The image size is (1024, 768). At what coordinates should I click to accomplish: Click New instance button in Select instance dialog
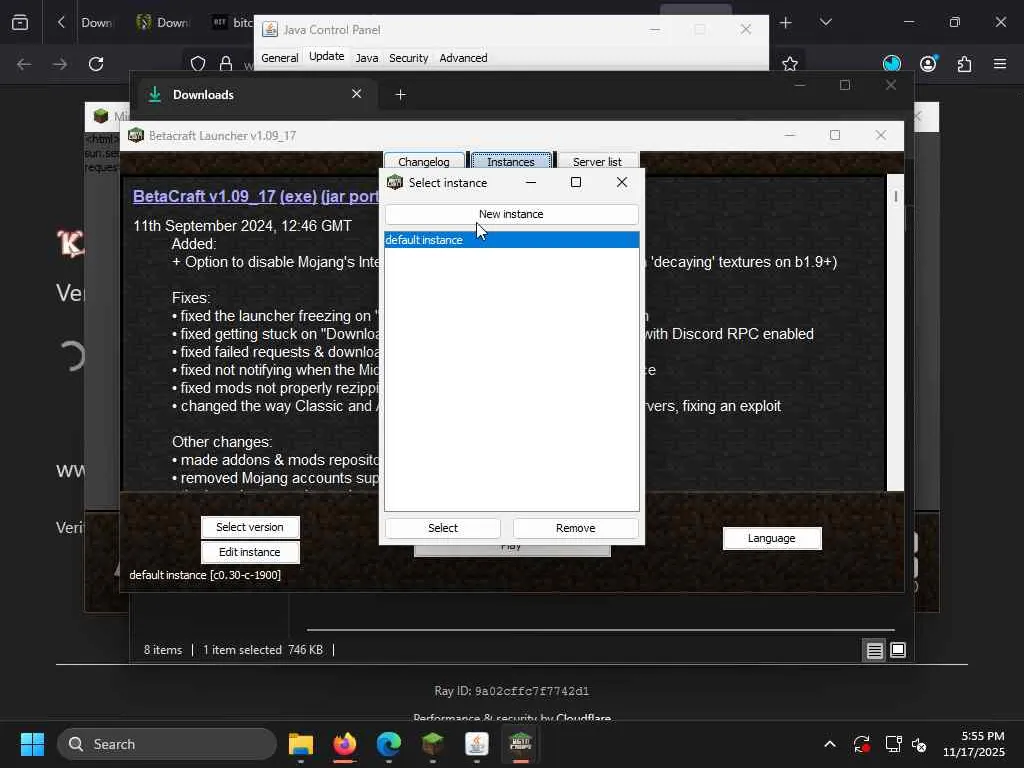(x=511, y=214)
